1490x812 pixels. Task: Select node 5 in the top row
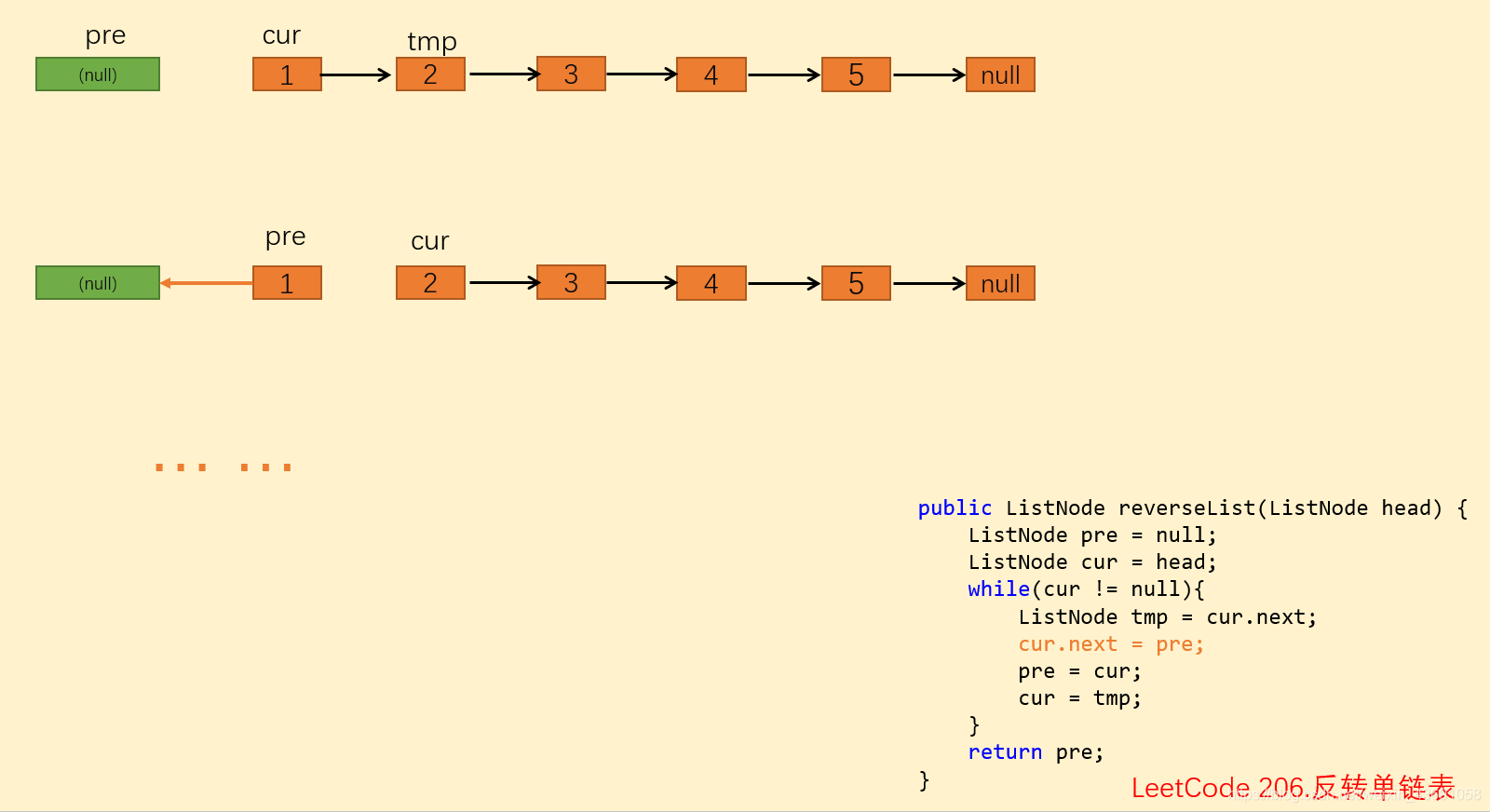tap(856, 74)
